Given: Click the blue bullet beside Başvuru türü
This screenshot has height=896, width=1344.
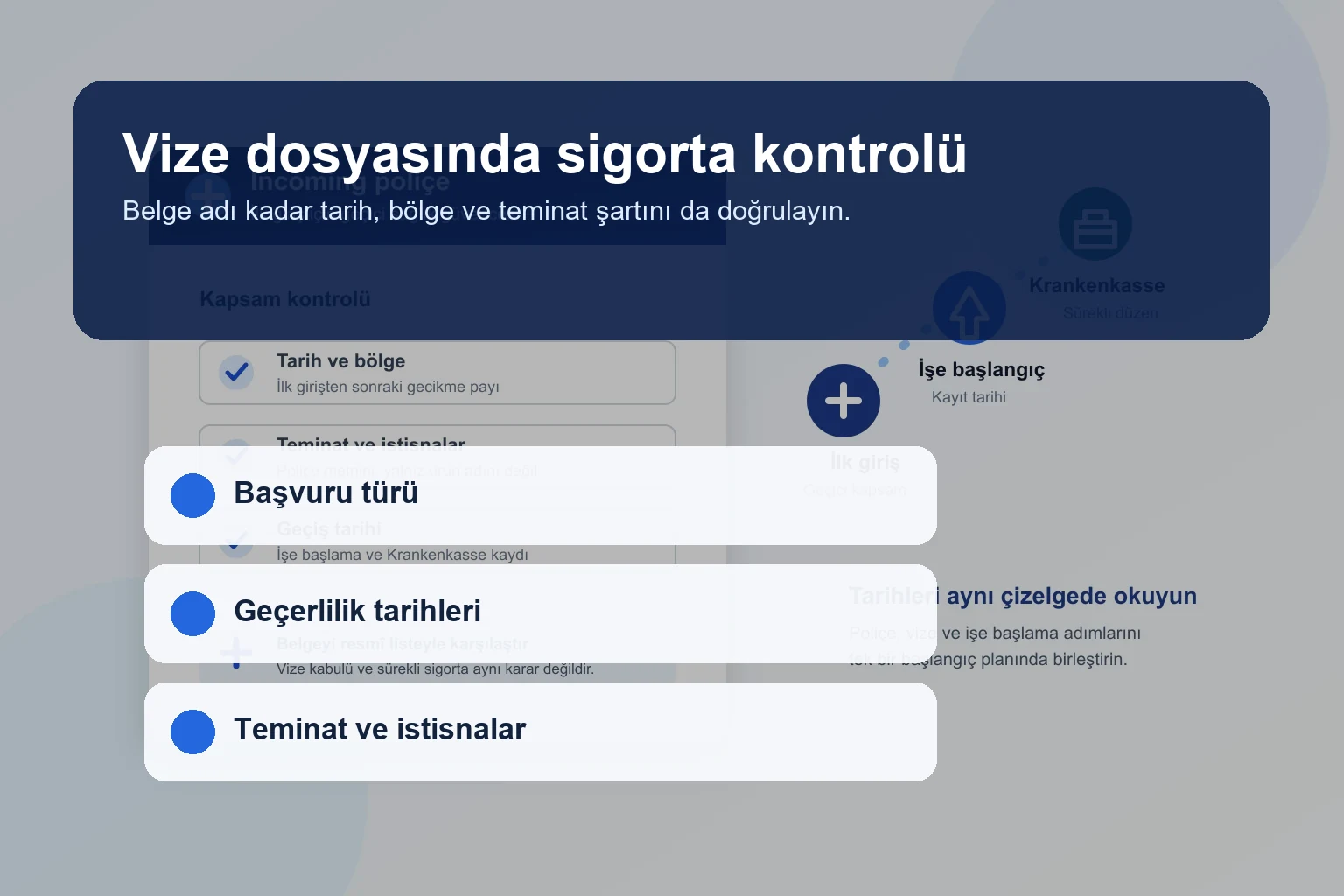Looking at the screenshot, I should 192,495.
